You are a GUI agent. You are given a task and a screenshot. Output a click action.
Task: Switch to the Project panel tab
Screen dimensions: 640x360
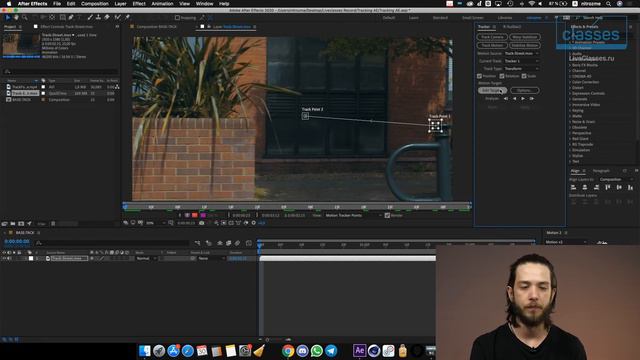pos(10,27)
